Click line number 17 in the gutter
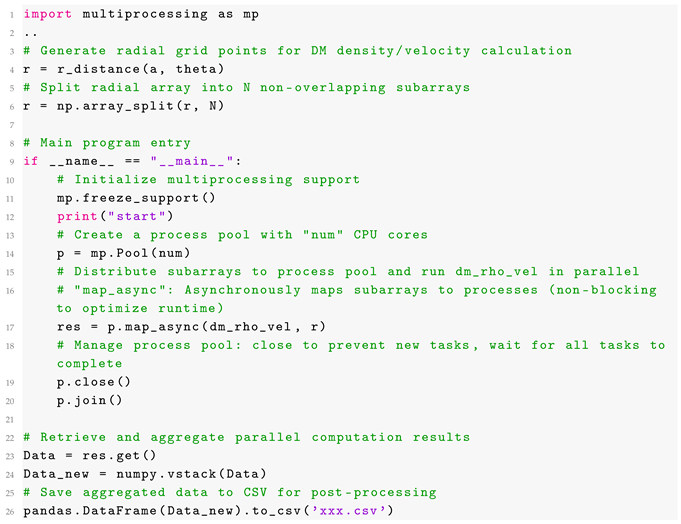Viewport: 681px width, 524px height. pos(9,327)
